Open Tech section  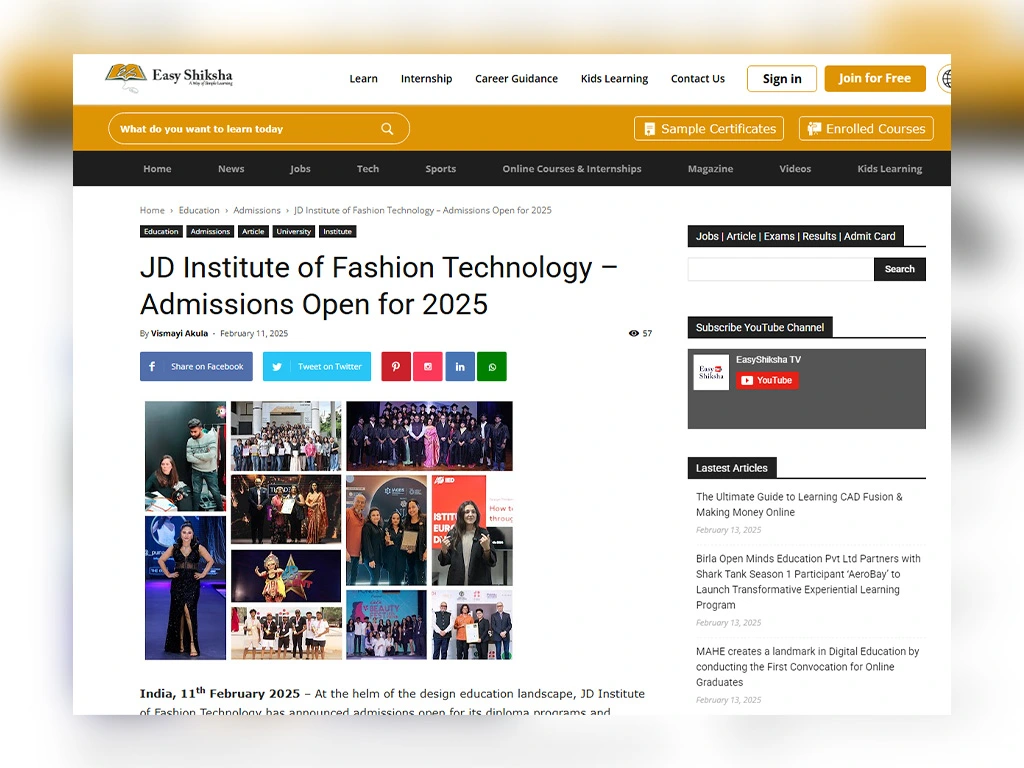368,168
